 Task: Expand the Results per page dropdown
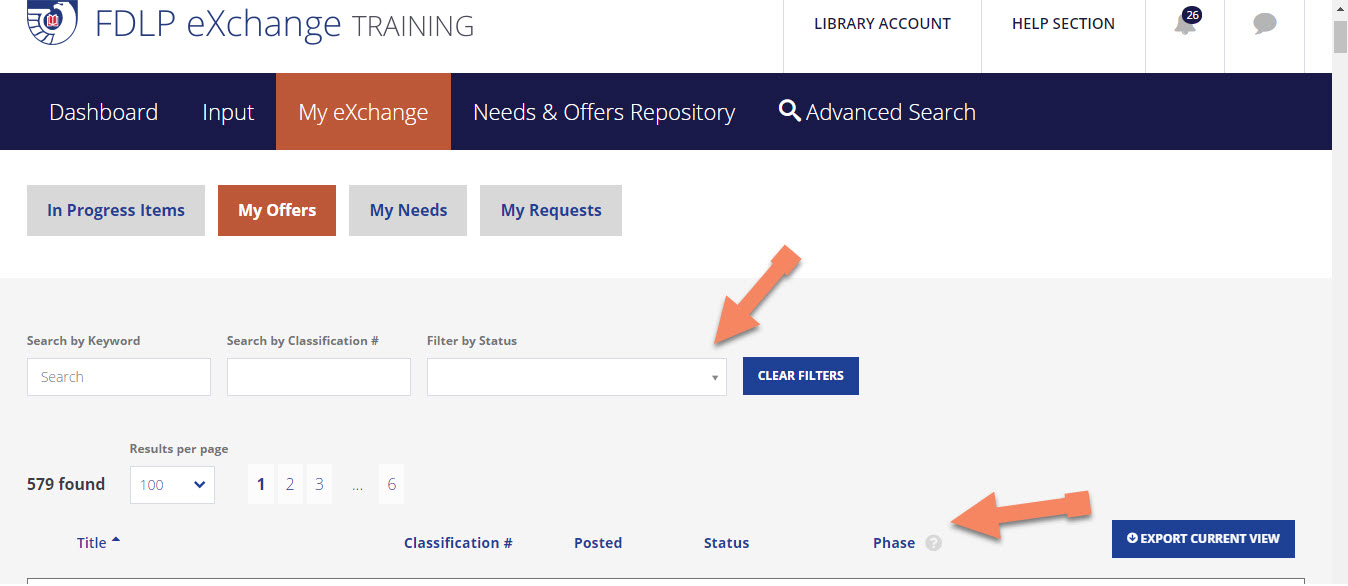(x=172, y=484)
